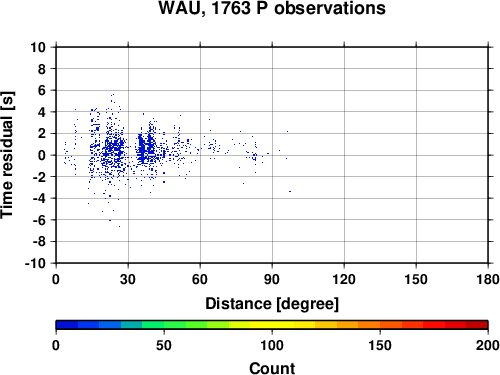Click y-axis tick label '-4'
The width and height of the screenshot is (500, 375).
pyautogui.click(x=39, y=198)
